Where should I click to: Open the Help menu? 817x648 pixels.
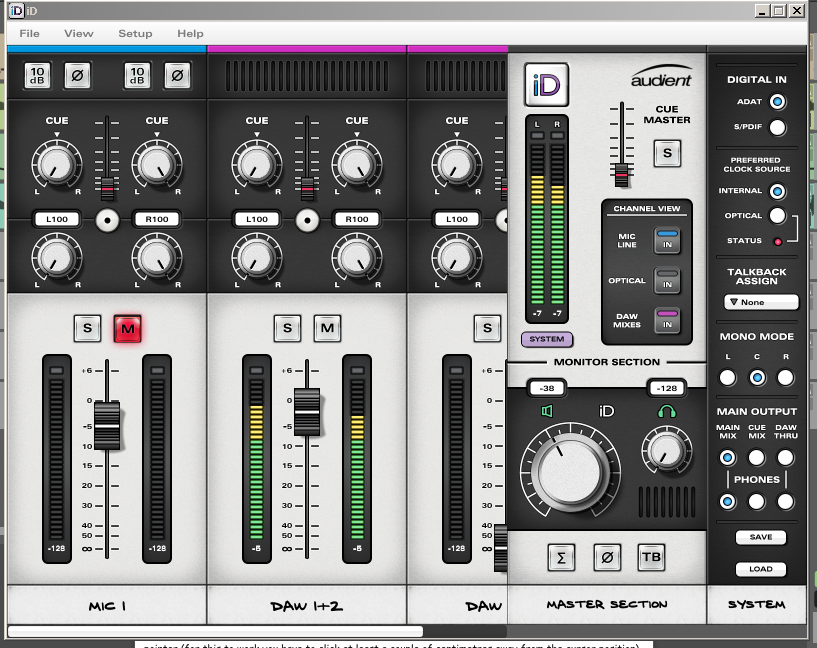pos(190,33)
